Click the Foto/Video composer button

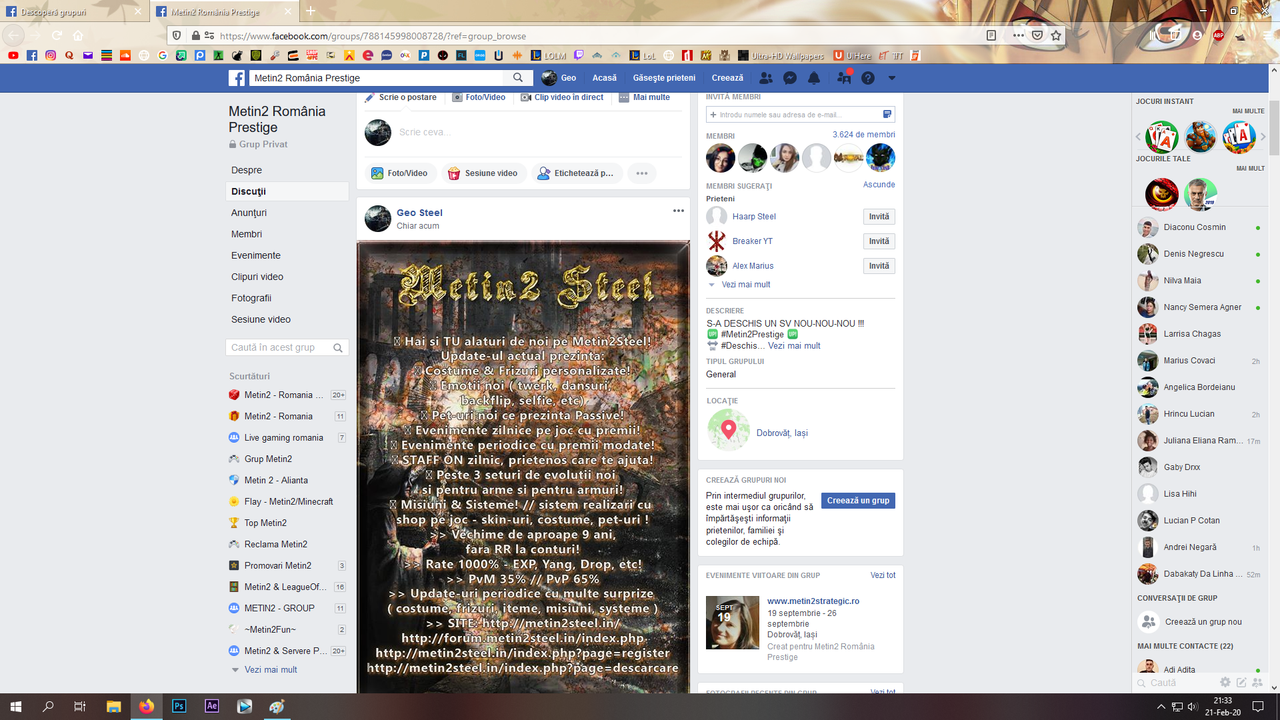tap(399, 173)
